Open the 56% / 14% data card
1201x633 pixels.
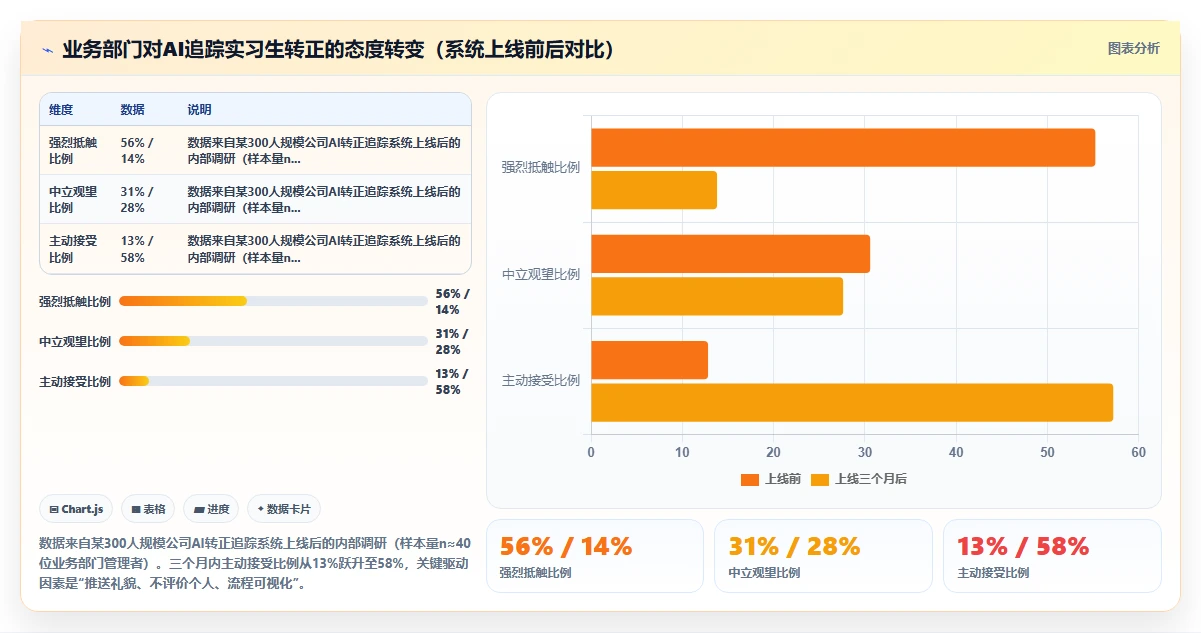pyautogui.click(x=595, y=556)
